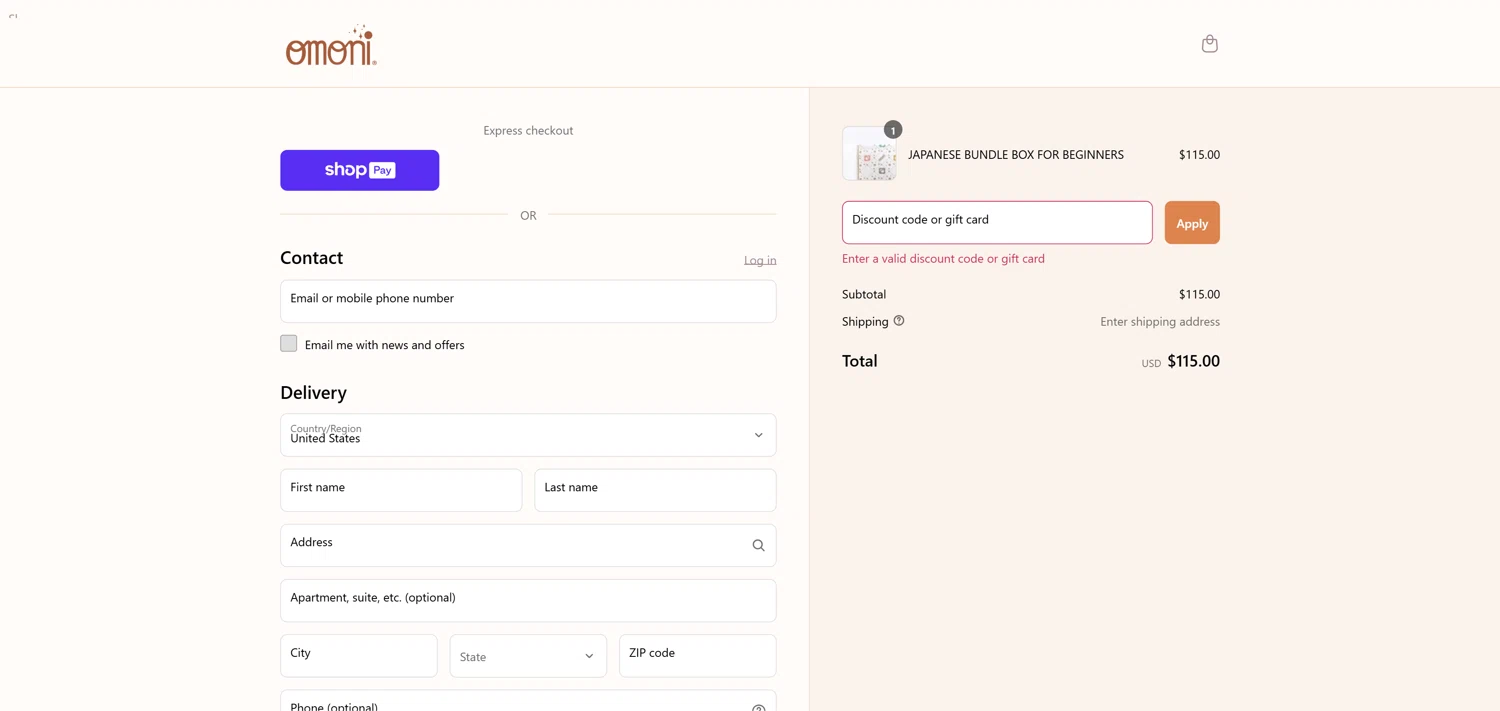Viewport: 1500px width, 711px height.
Task: Pay with the Shop Pay button
Action: coord(359,170)
